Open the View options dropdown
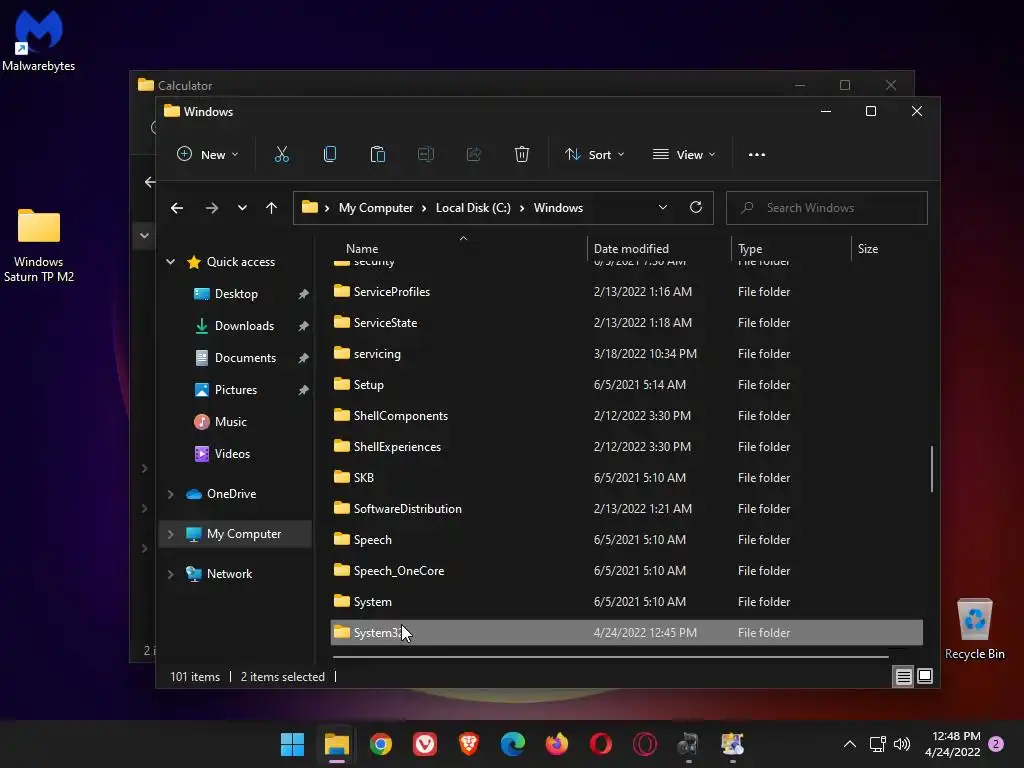 tap(684, 155)
